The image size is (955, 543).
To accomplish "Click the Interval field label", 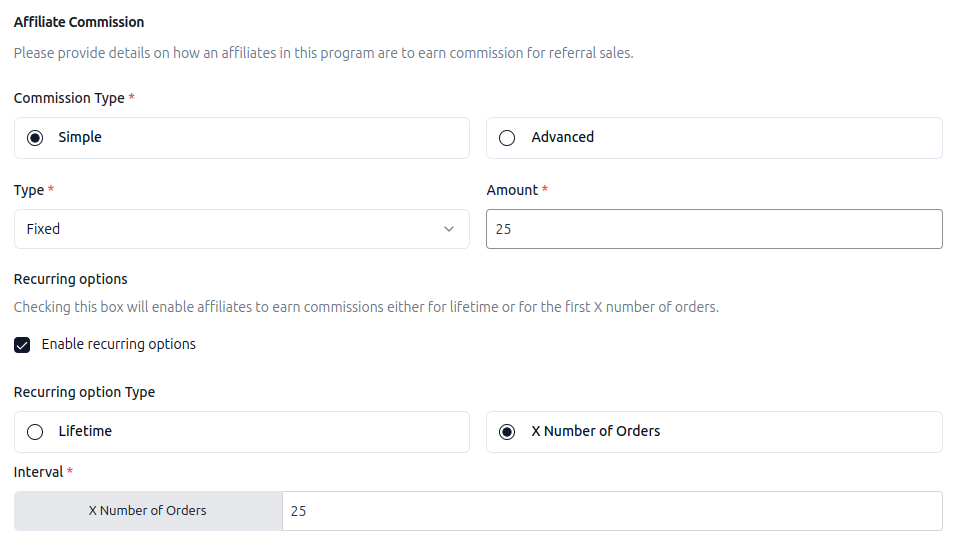I will pyautogui.click(x=38, y=472).
